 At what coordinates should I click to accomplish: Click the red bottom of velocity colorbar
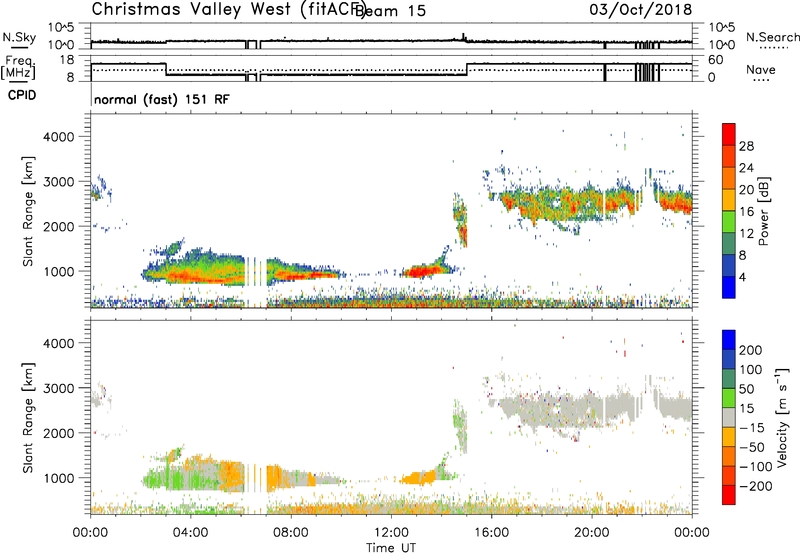click(x=729, y=495)
